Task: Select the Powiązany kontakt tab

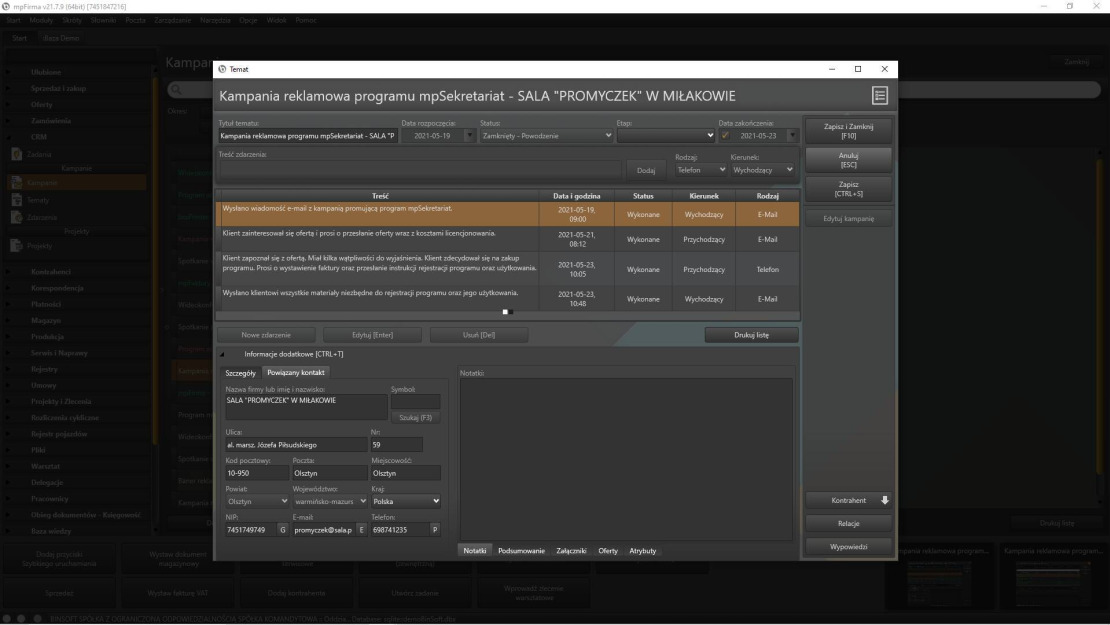Action: 296,372
